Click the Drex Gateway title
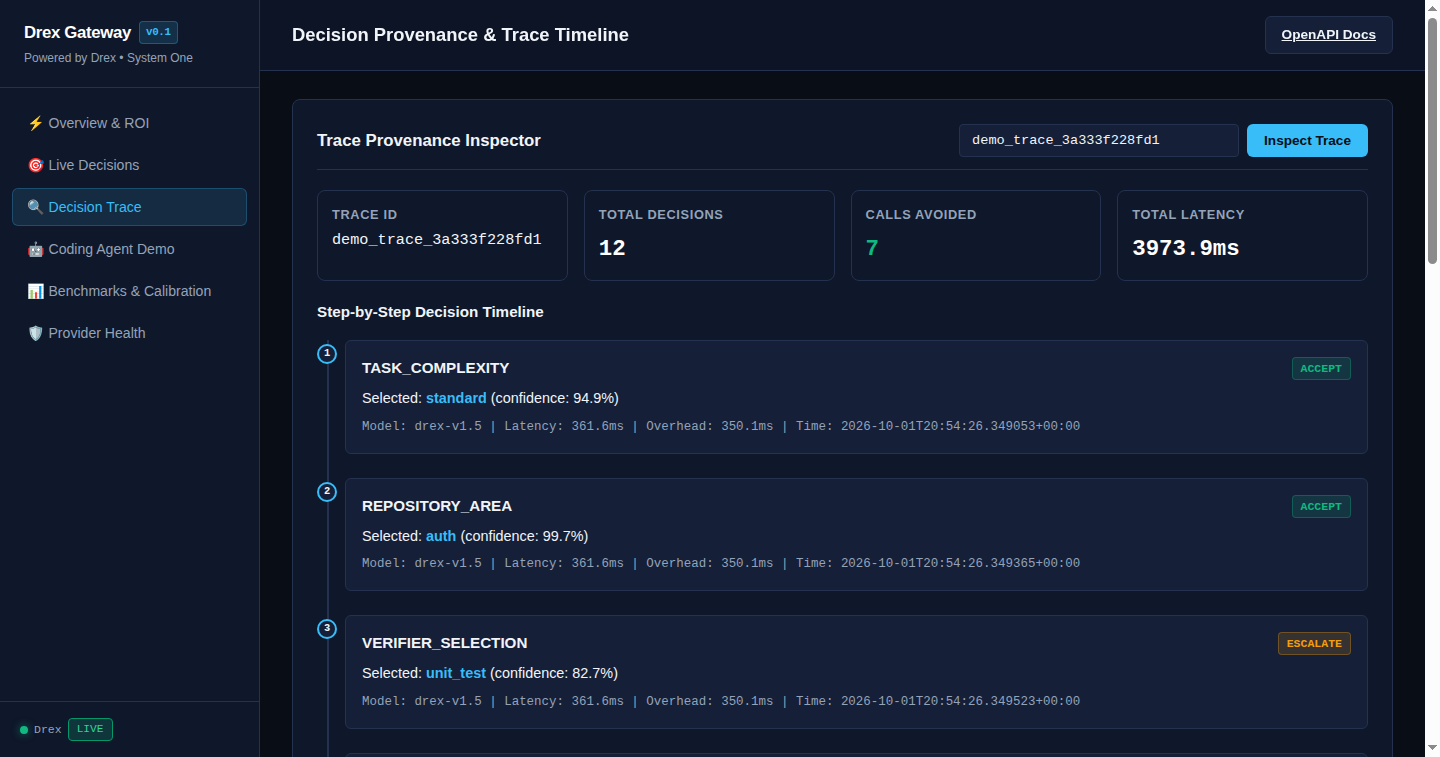Image resolution: width=1440 pixels, height=757 pixels. point(78,32)
